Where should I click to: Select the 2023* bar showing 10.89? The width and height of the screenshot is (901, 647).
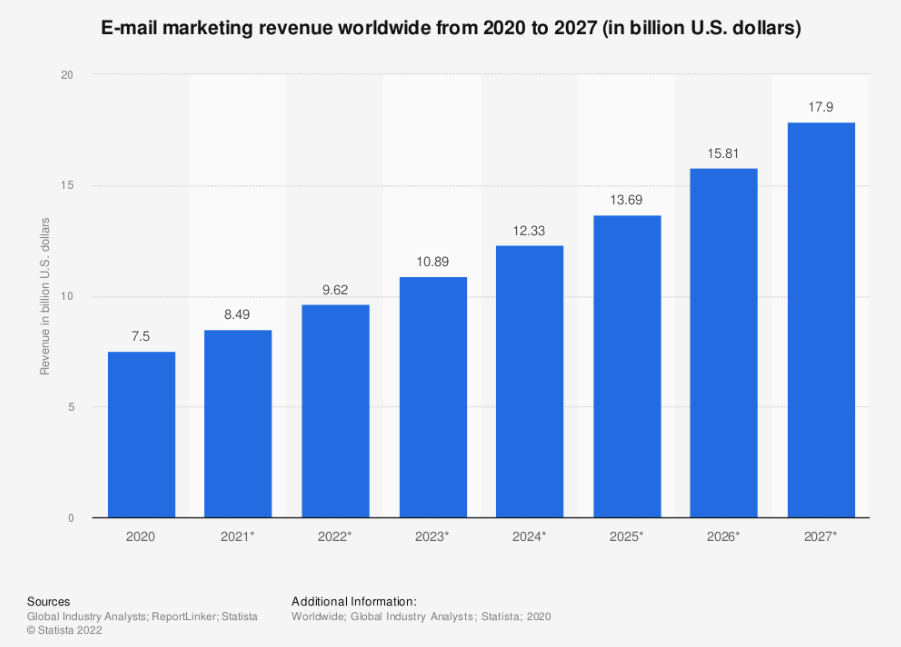coord(433,397)
